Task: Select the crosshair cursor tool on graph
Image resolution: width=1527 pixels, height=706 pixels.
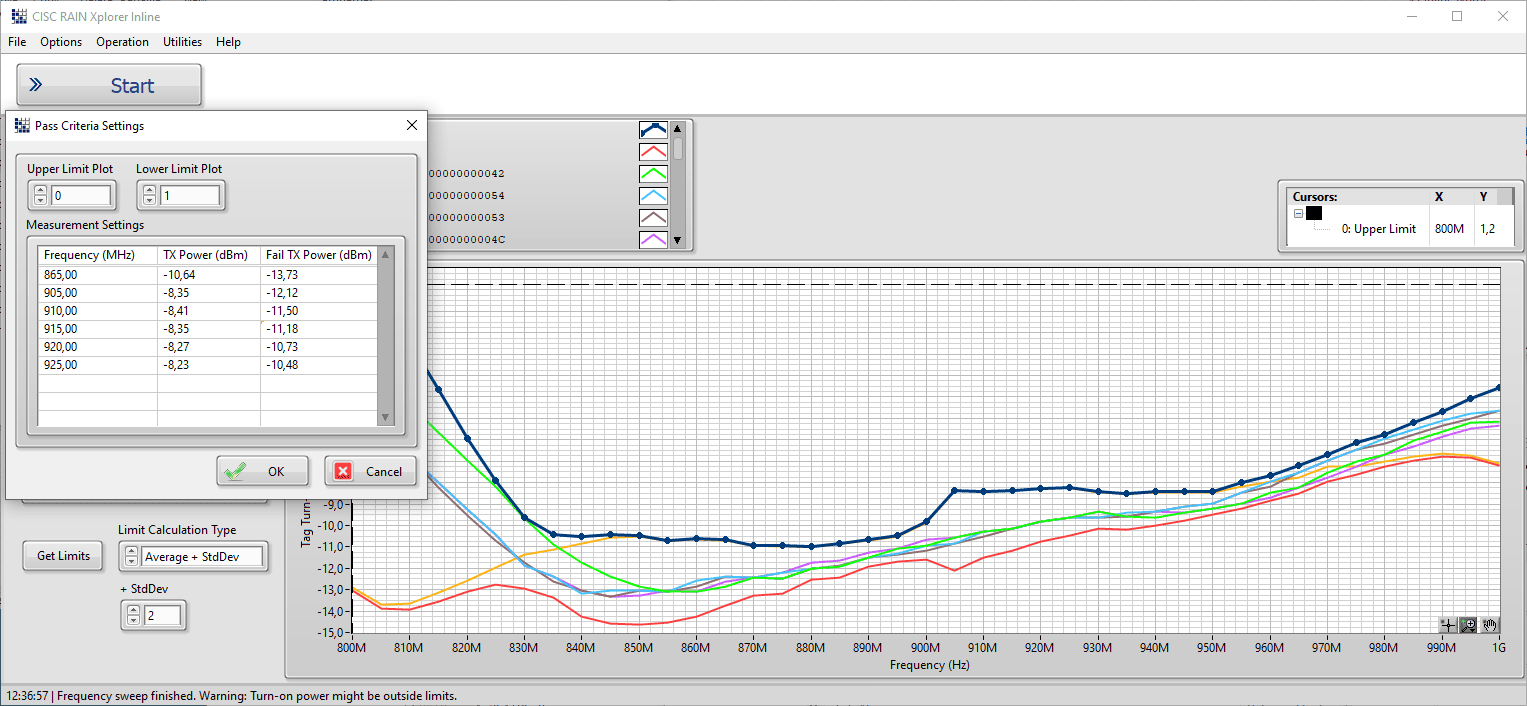Action: (x=1447, y=625)
